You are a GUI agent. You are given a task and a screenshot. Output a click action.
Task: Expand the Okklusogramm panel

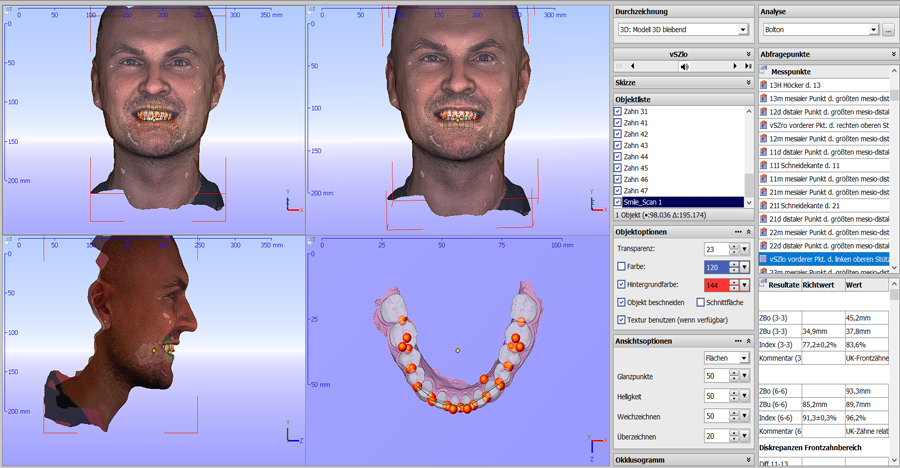[748, 460]
